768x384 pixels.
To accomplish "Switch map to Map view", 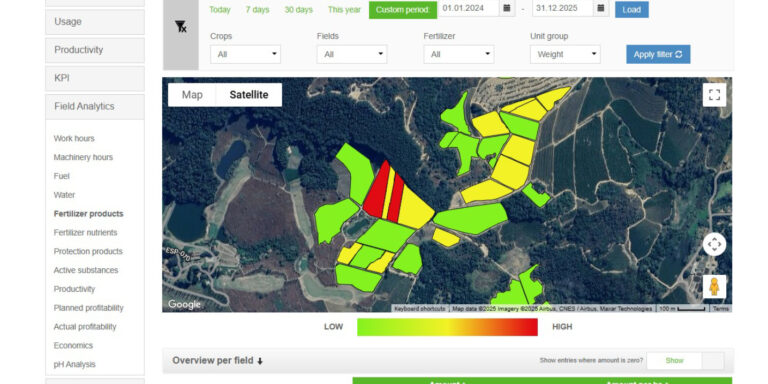I will pos(192,95).
